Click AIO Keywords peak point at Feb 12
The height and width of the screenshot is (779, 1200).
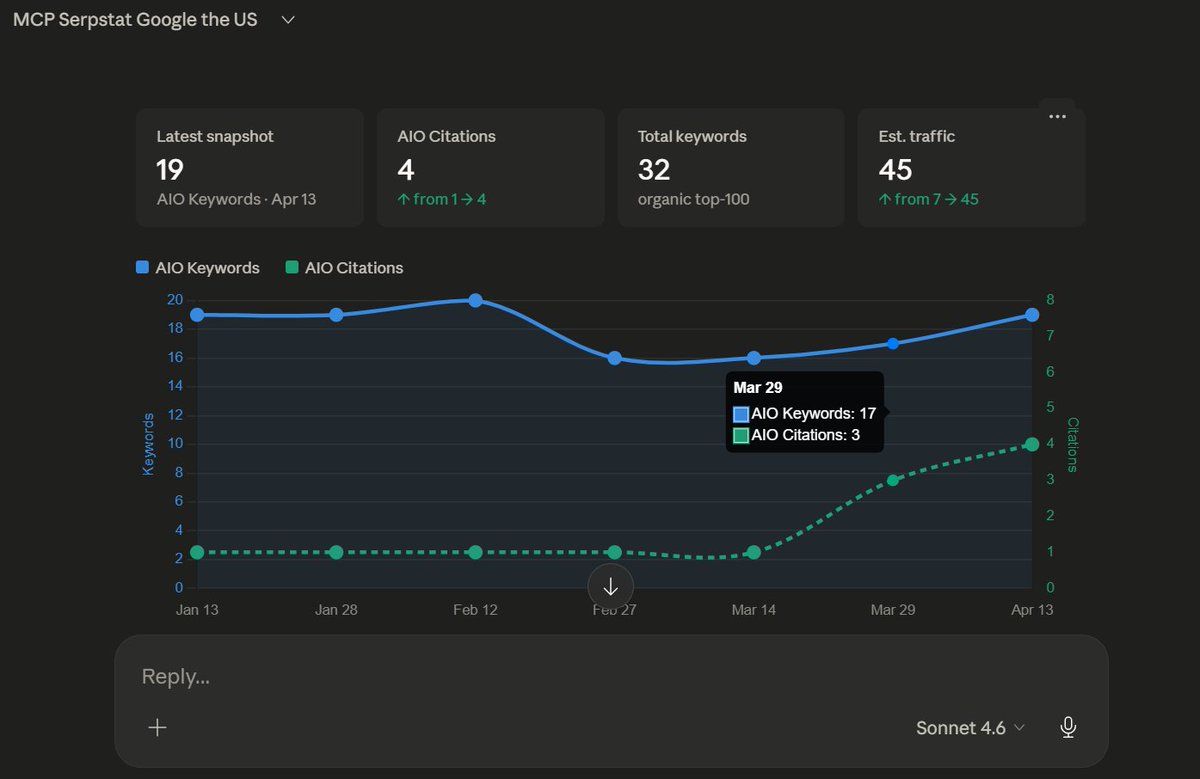475,301
